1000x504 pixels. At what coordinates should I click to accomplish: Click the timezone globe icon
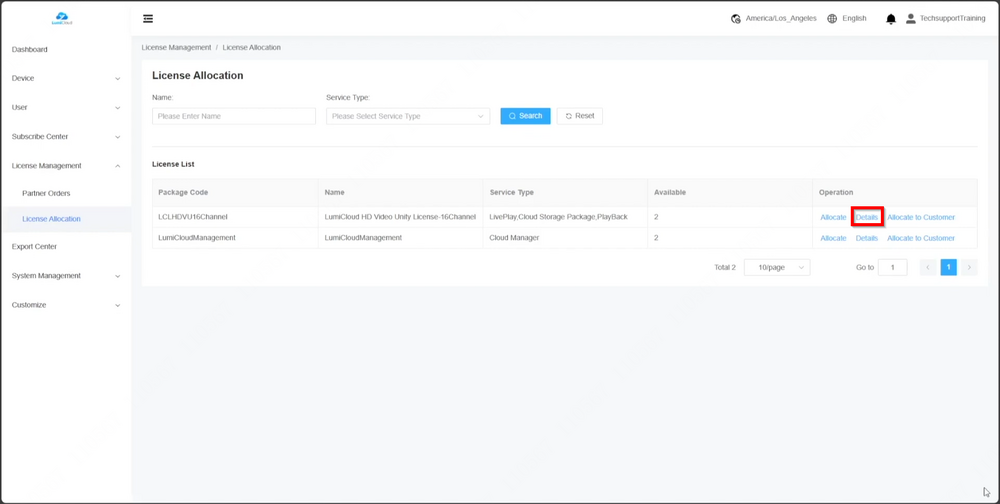point(736,19)
